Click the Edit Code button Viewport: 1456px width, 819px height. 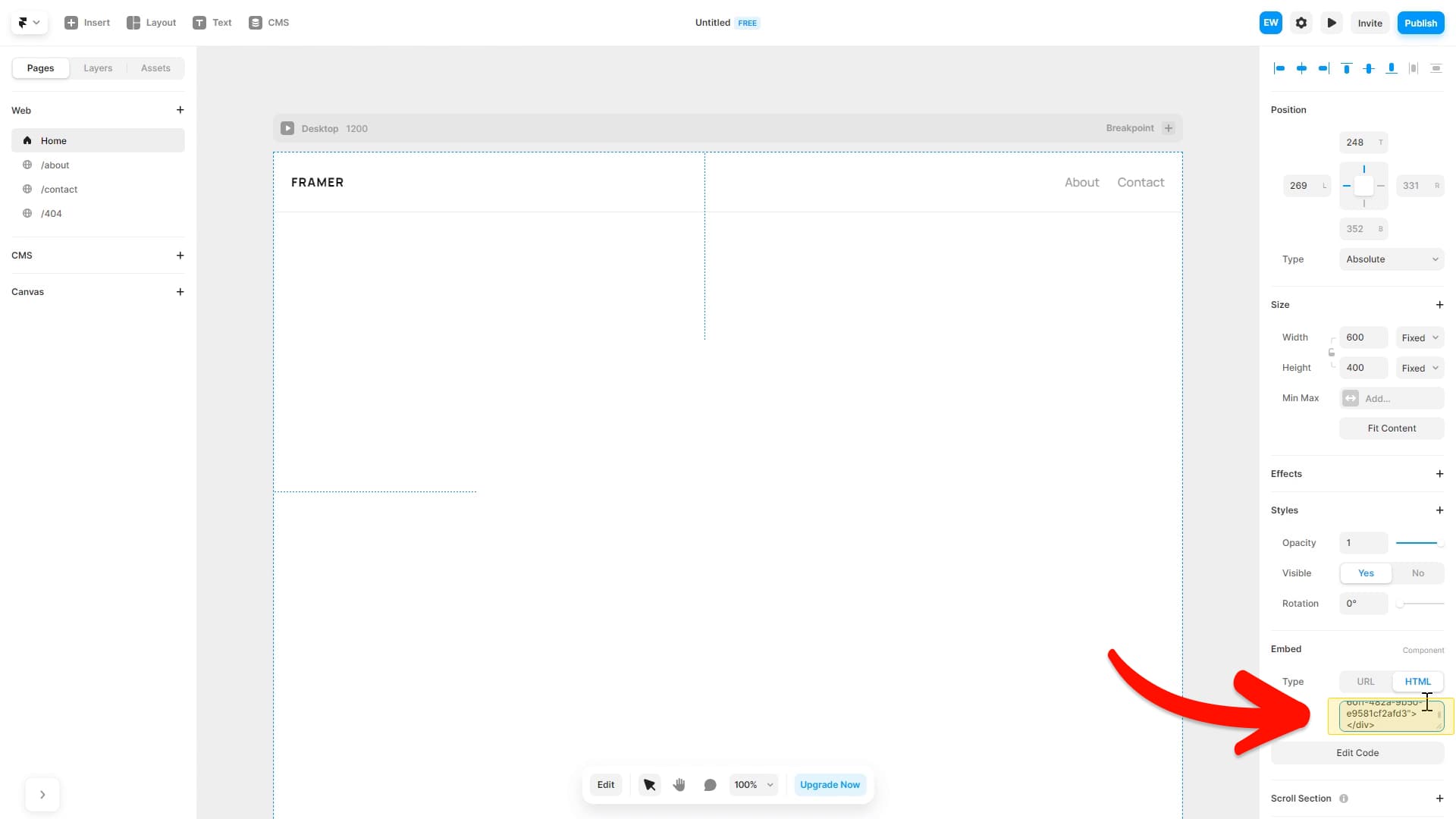[x=1357, y=753]
